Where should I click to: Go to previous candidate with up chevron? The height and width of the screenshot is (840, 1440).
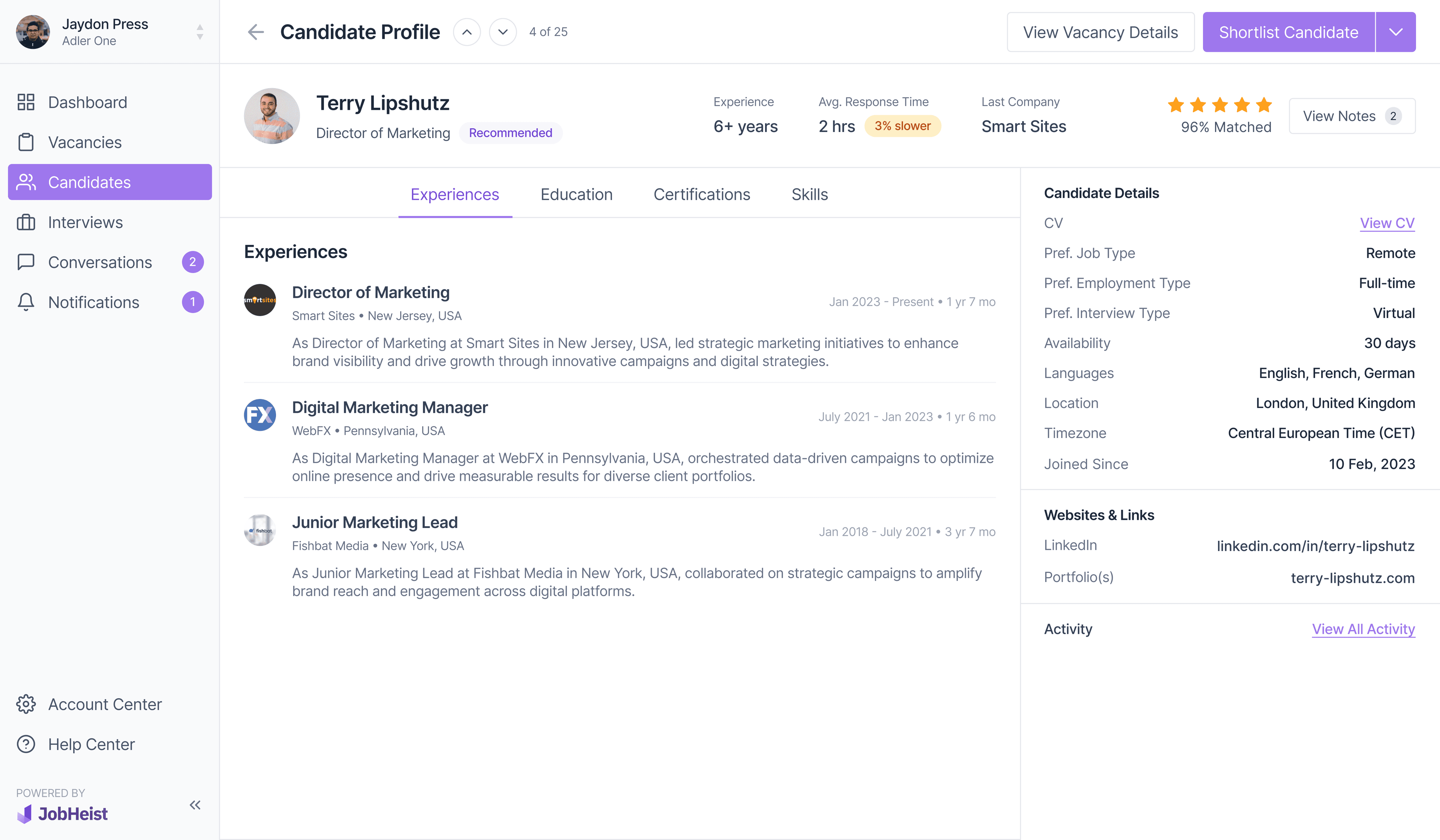tap(467, 32)
